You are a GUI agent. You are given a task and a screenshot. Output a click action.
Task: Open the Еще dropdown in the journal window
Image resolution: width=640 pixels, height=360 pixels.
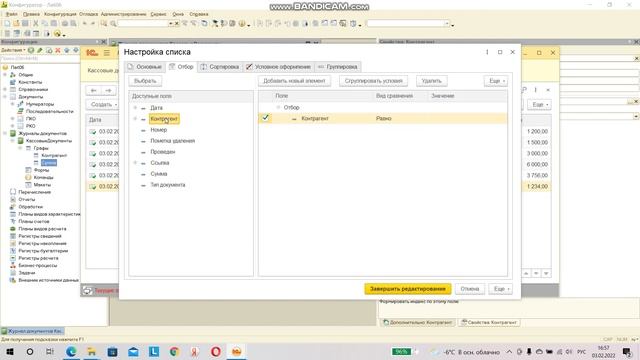(x=539, y=104)
